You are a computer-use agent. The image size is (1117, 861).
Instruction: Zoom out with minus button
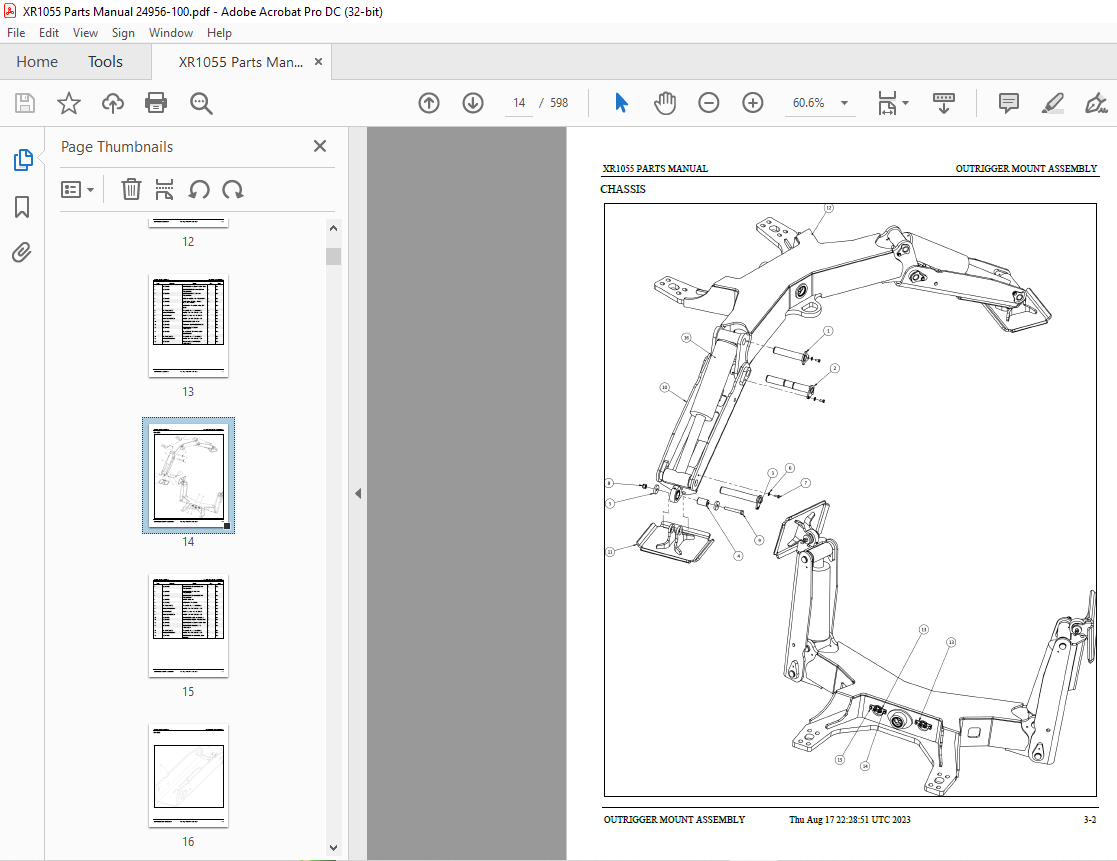coord(709,103)
